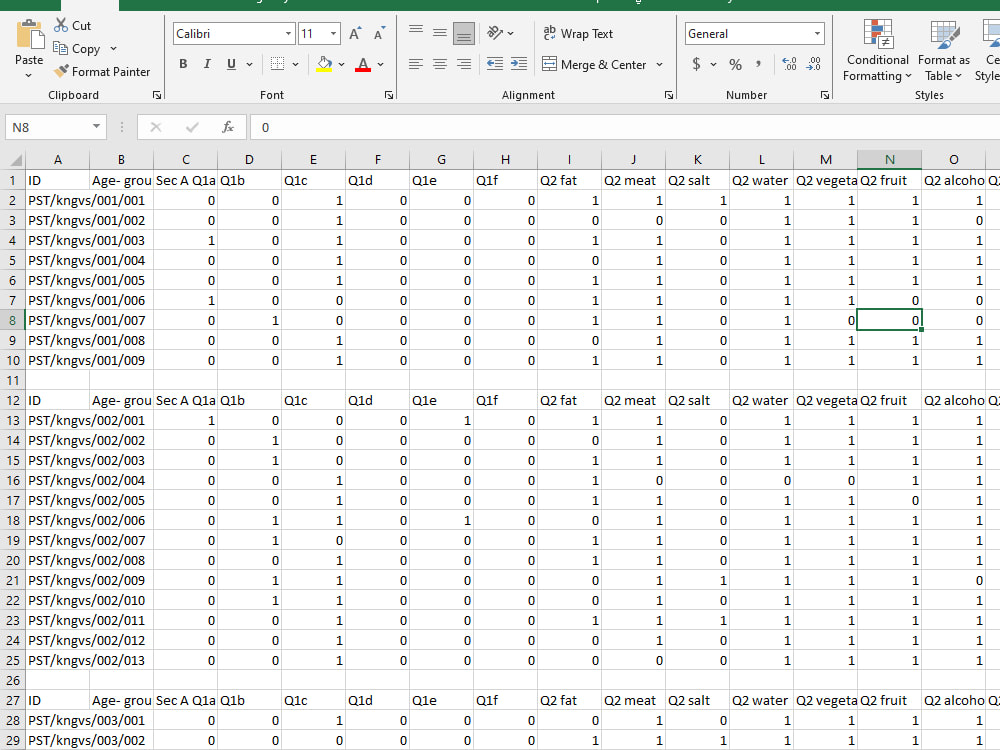The height and width of the screenshot is (750, 1000).
Task: Apply comma style format
Action: [x=758, y=64]
